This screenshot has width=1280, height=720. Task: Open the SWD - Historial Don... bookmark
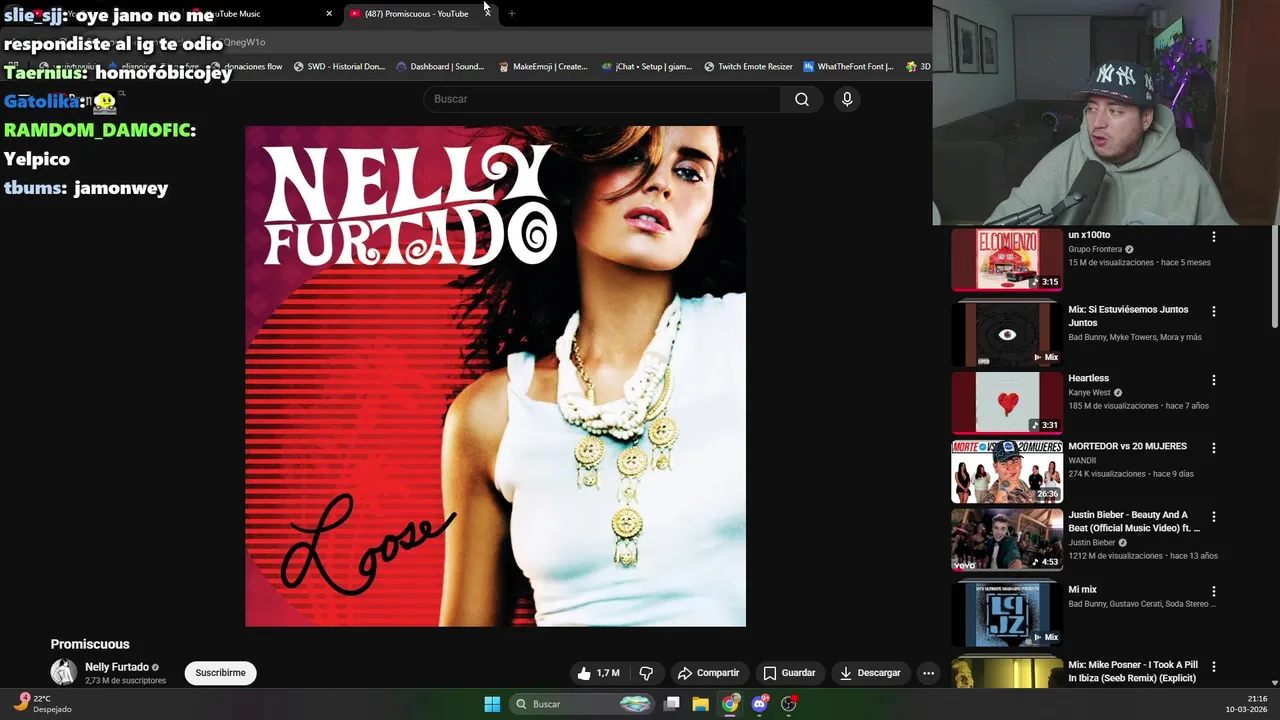tap(339, 66)
